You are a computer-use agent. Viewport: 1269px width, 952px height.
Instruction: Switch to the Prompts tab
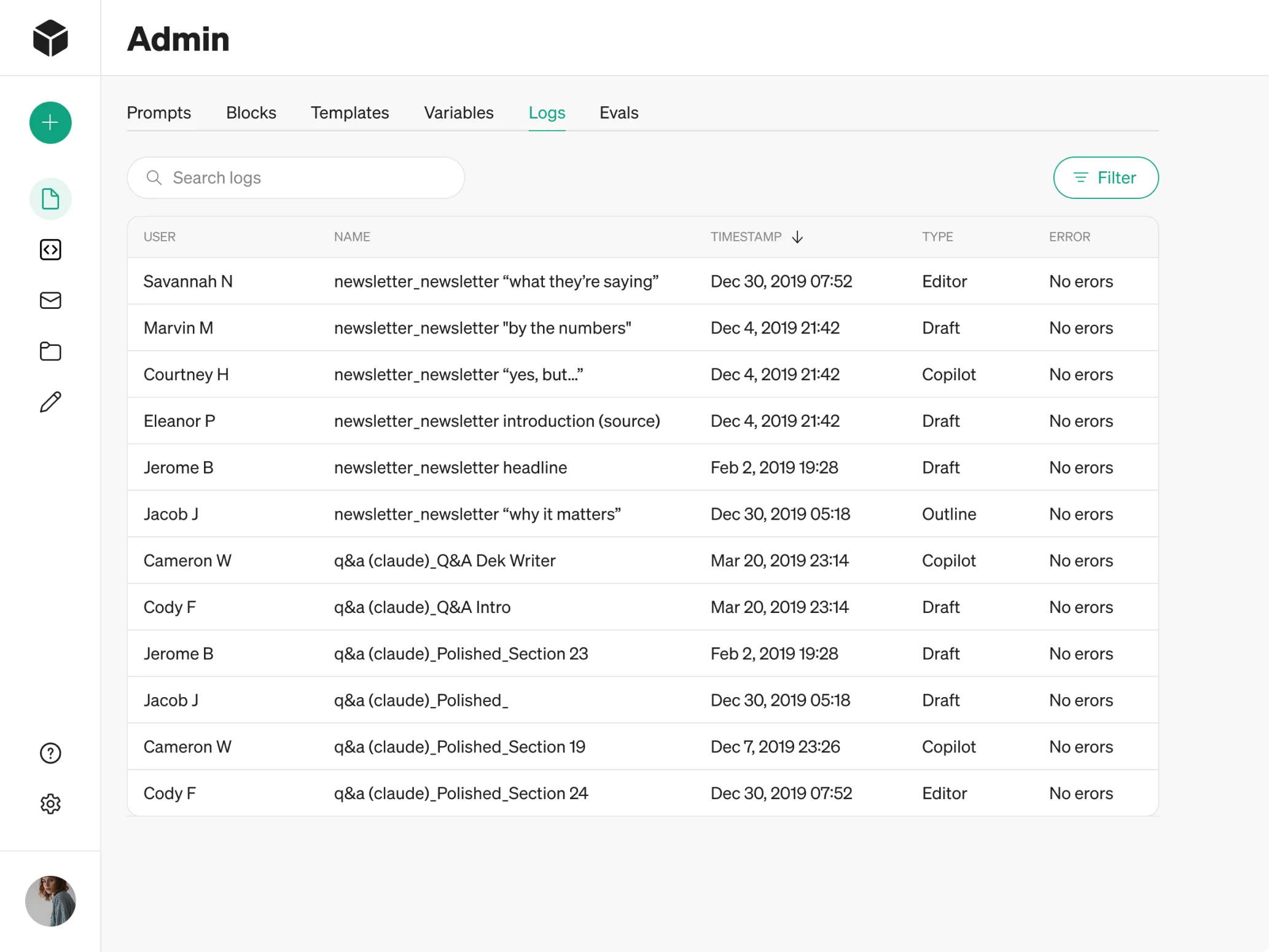click(158, 112)
